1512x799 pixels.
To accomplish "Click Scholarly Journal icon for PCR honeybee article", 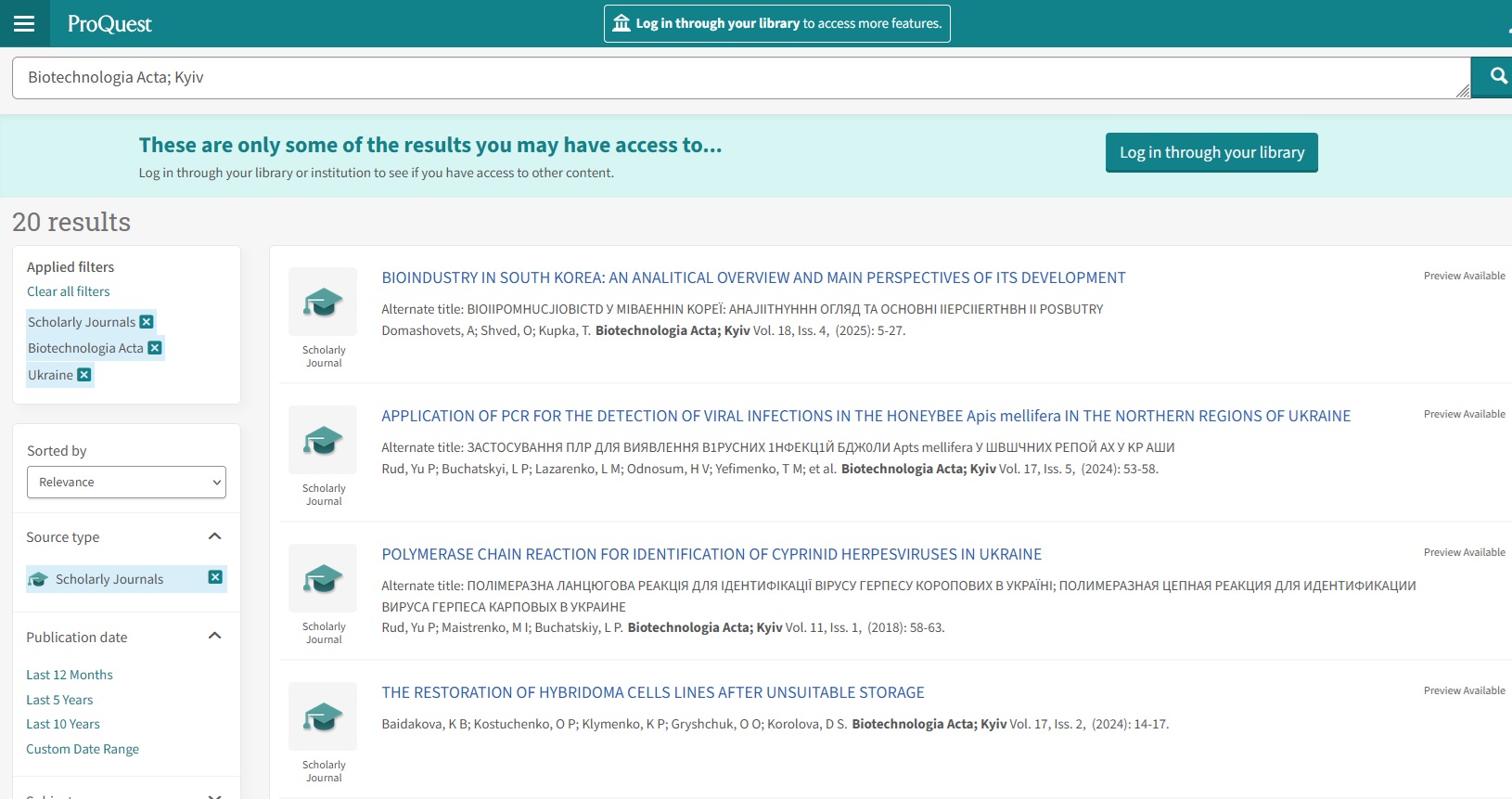I will pos(323,440).
